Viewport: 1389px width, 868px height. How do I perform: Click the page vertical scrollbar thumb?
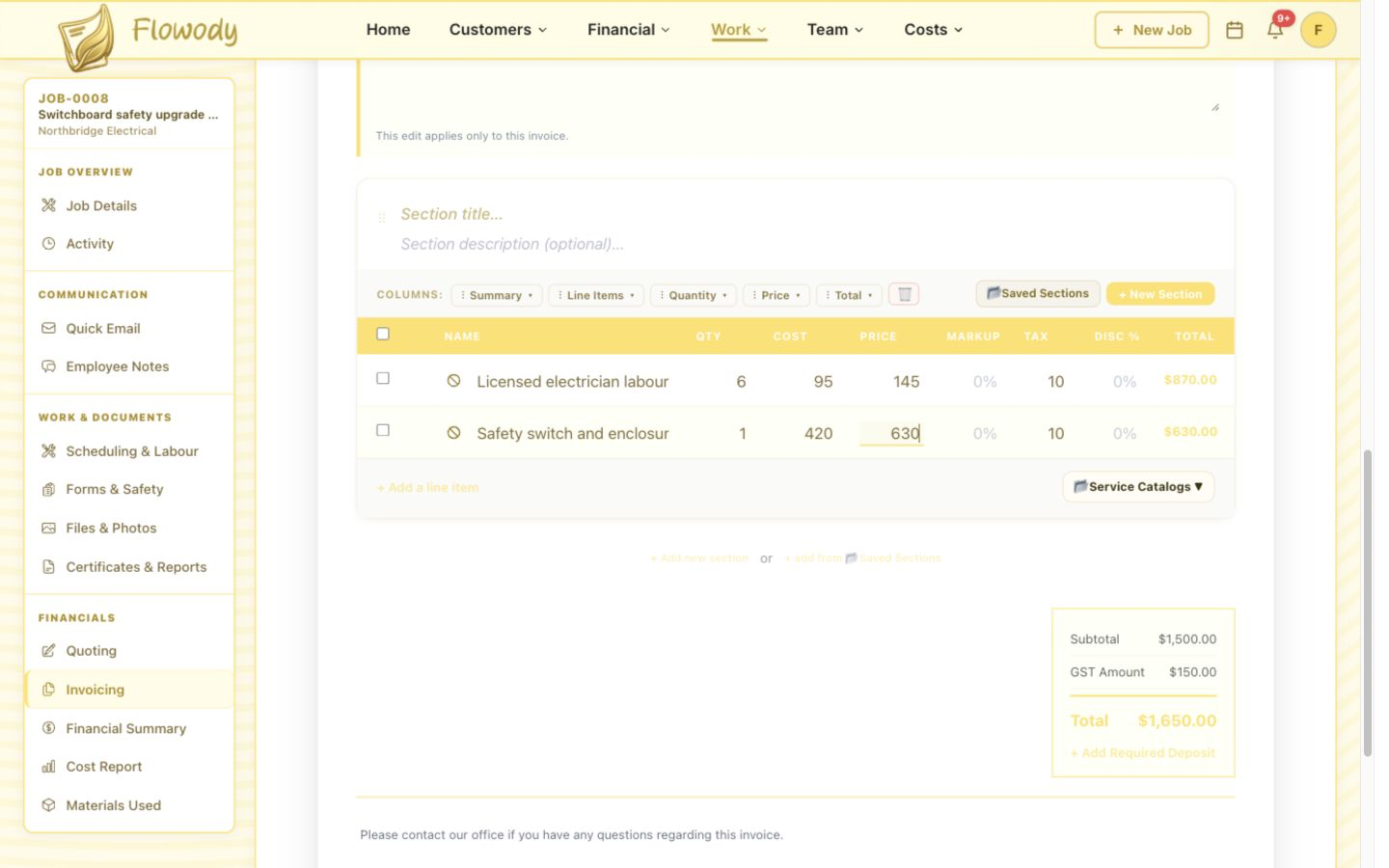(1367, 603)
